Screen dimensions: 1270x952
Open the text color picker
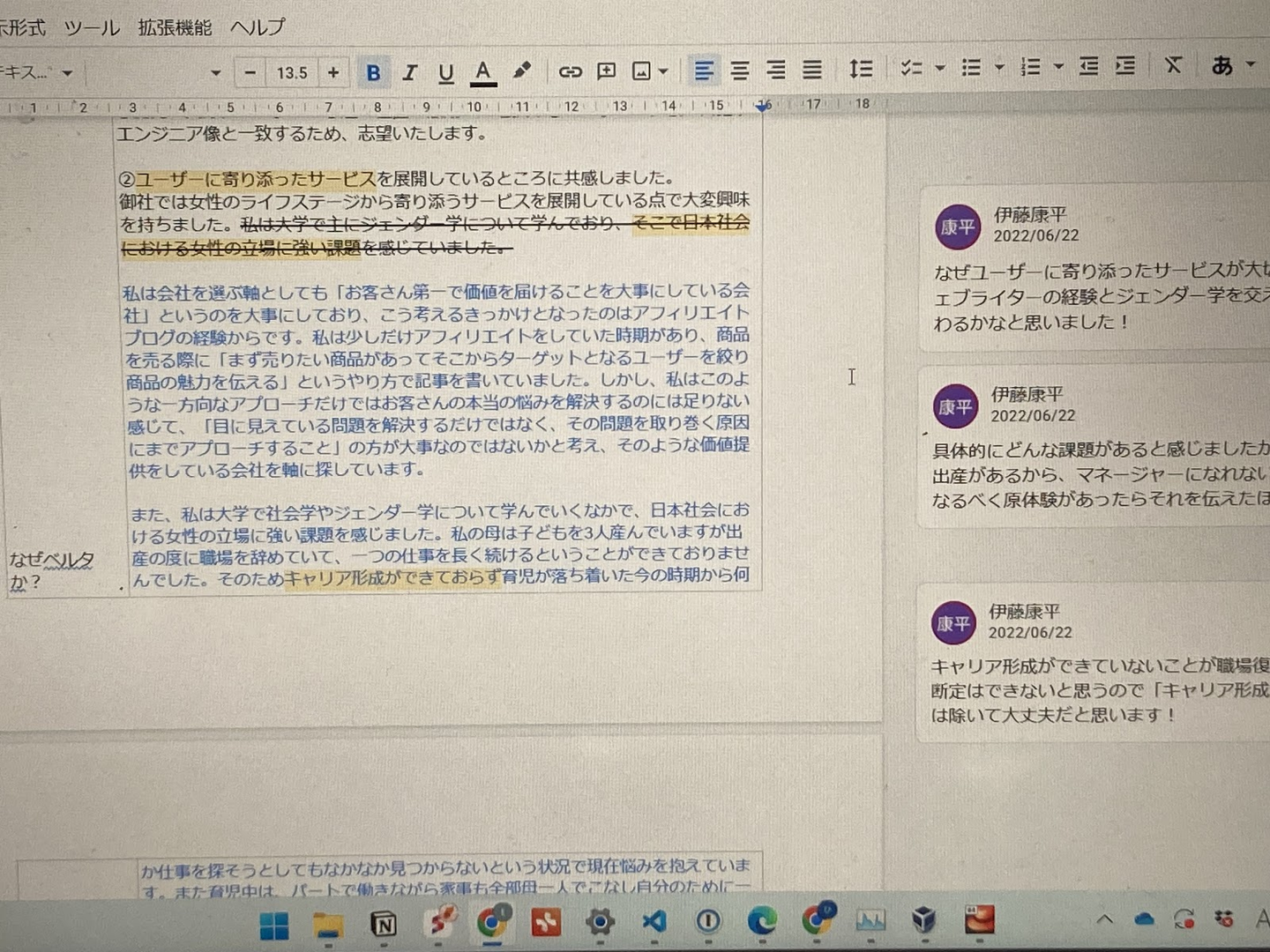pos(482,72)
